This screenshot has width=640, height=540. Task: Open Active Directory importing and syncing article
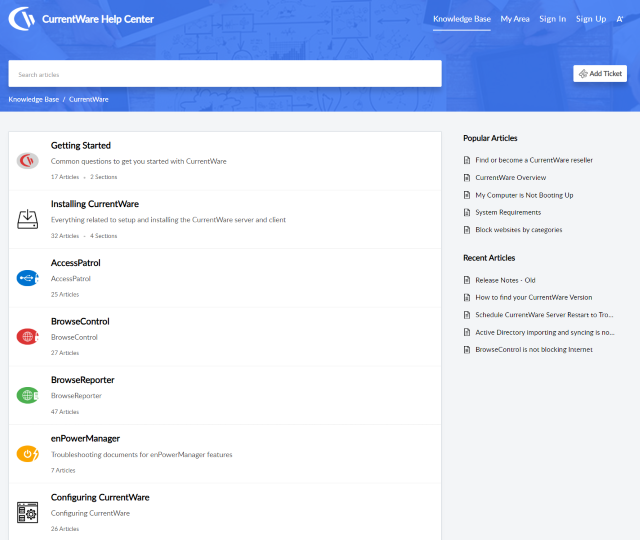[x=545, y=332]
